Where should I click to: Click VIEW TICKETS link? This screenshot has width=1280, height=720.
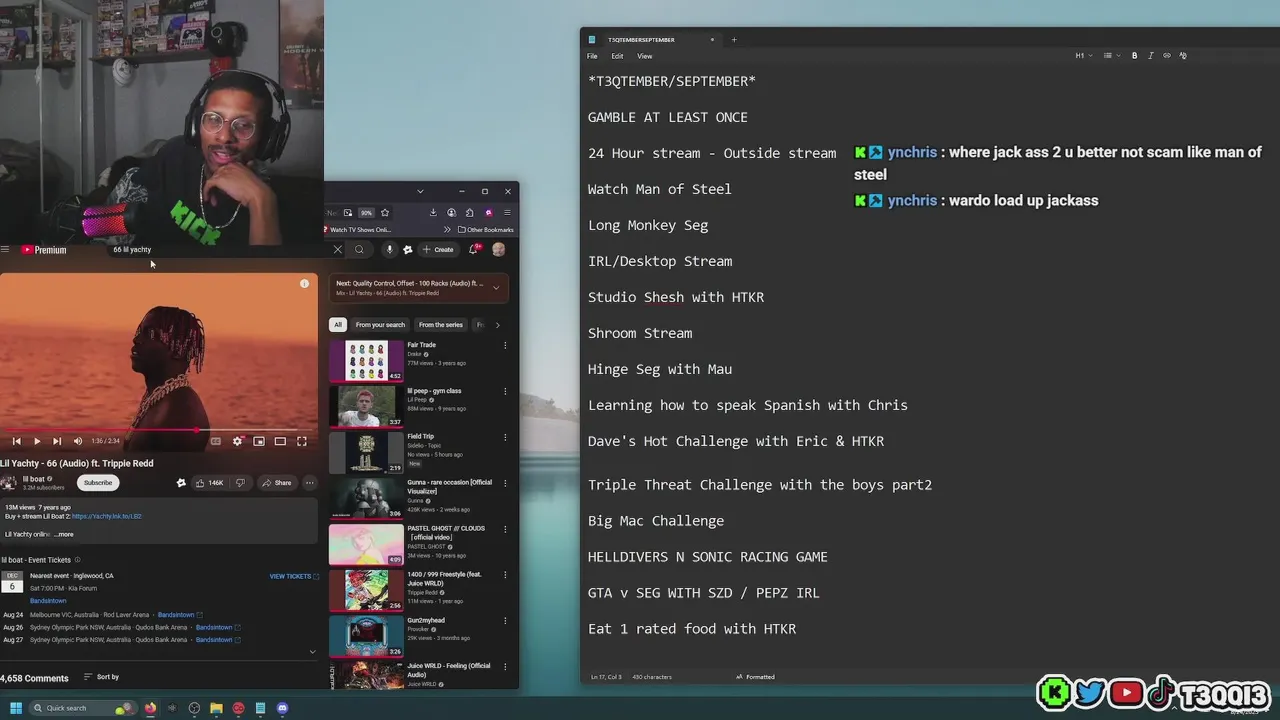pyautogui.click(x=294, y=576)
